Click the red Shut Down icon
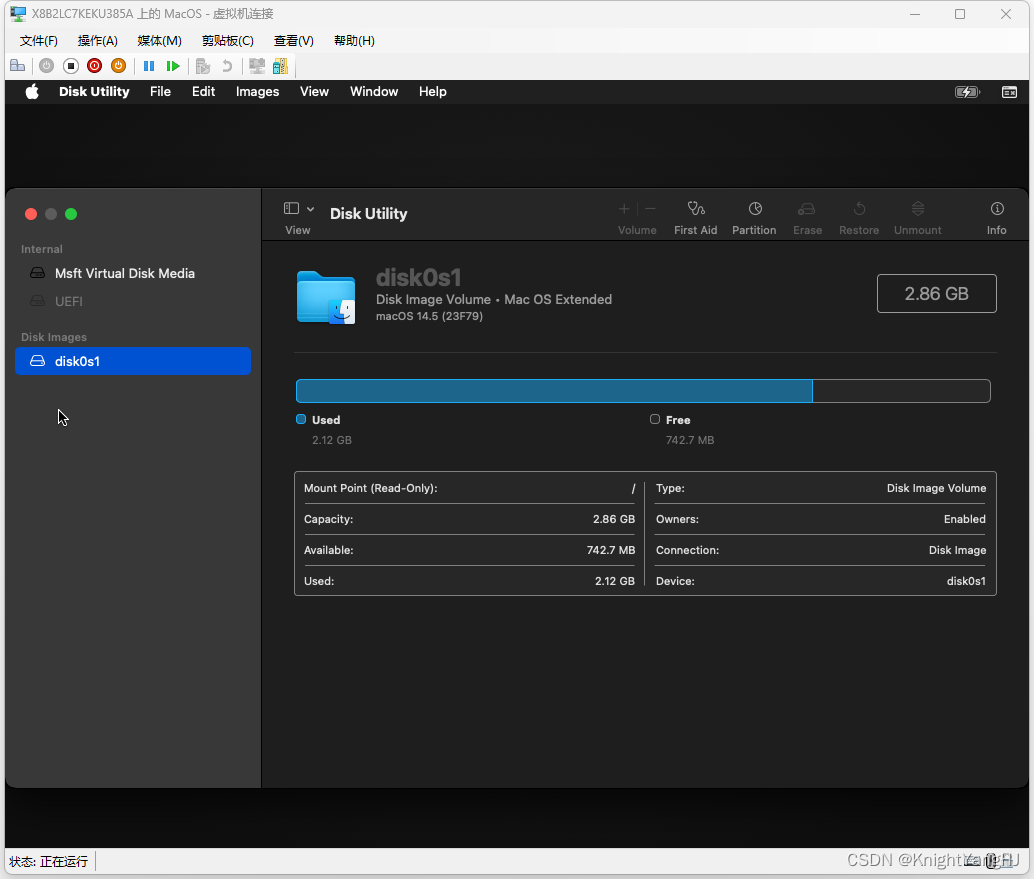Viewport: 1034px width, 879px height. click(x=94, y=66)
